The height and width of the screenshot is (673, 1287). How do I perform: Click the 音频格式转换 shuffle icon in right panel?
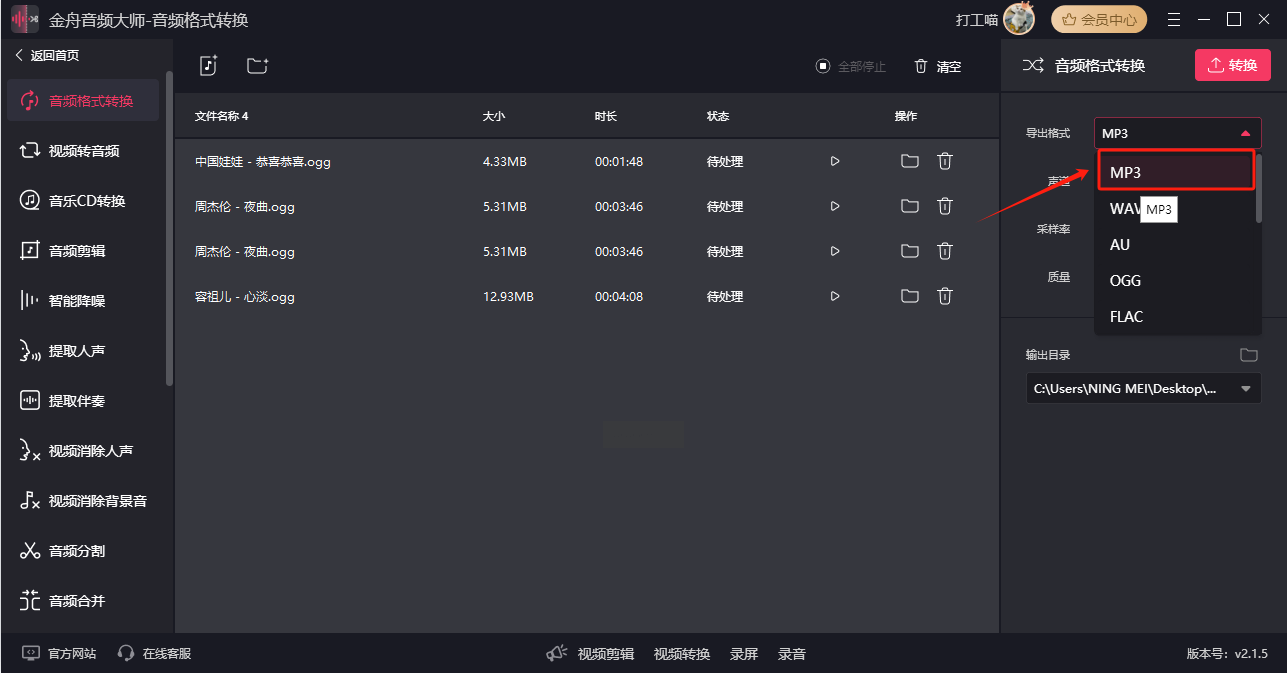(1033, 65)
